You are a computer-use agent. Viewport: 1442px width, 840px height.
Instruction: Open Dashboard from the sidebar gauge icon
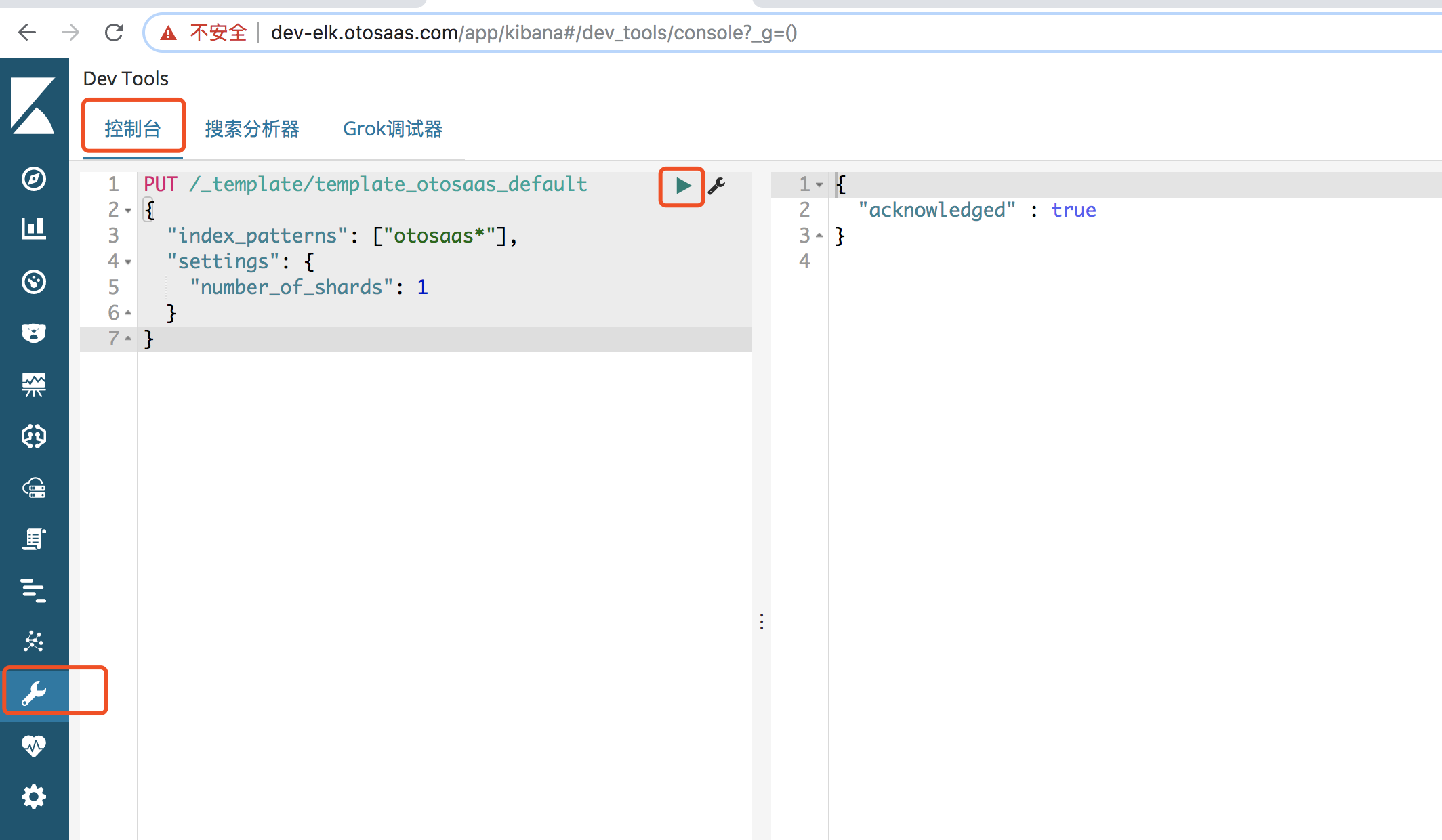coord(34,282)
